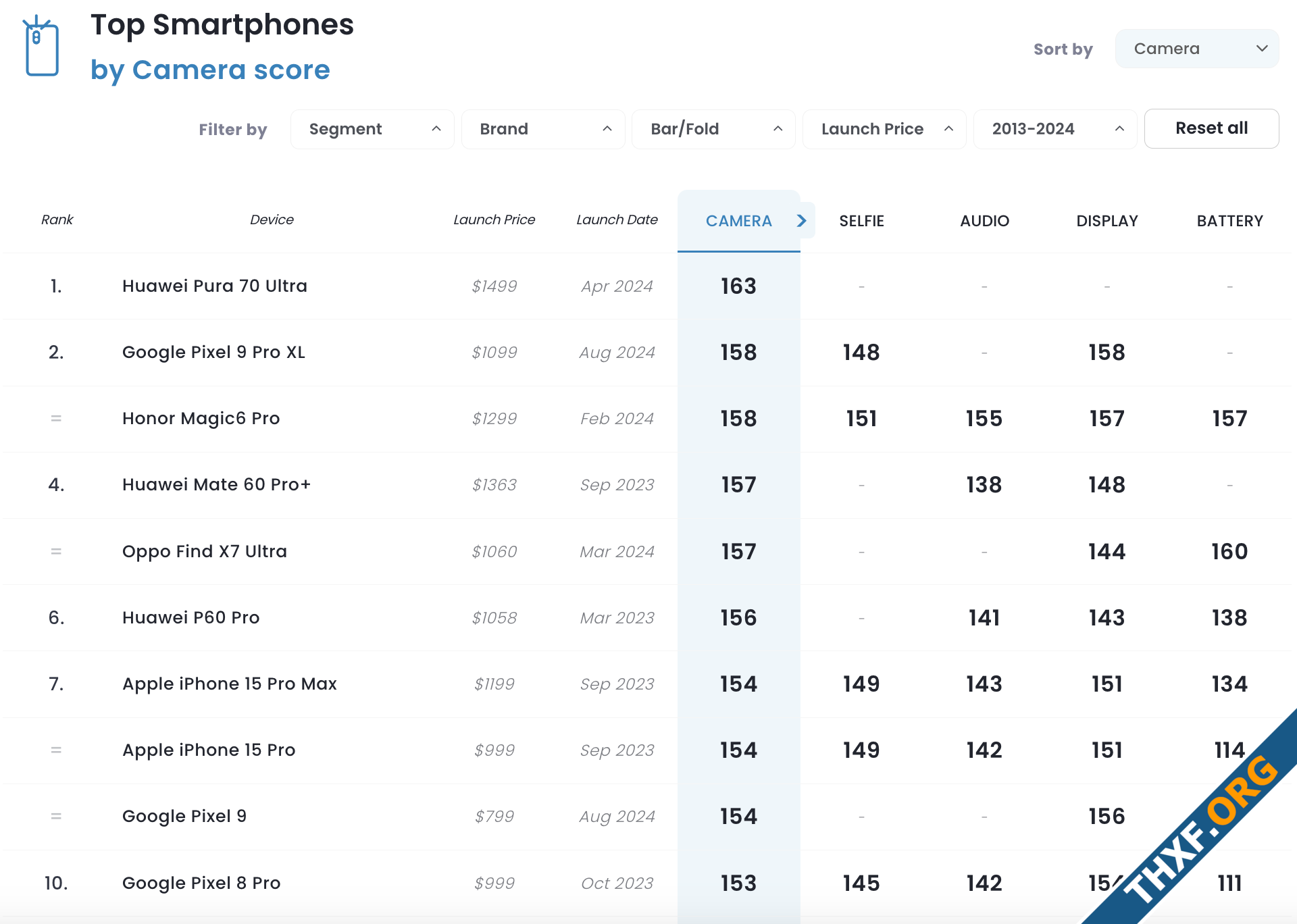Click the Device column header

(272, 220)
